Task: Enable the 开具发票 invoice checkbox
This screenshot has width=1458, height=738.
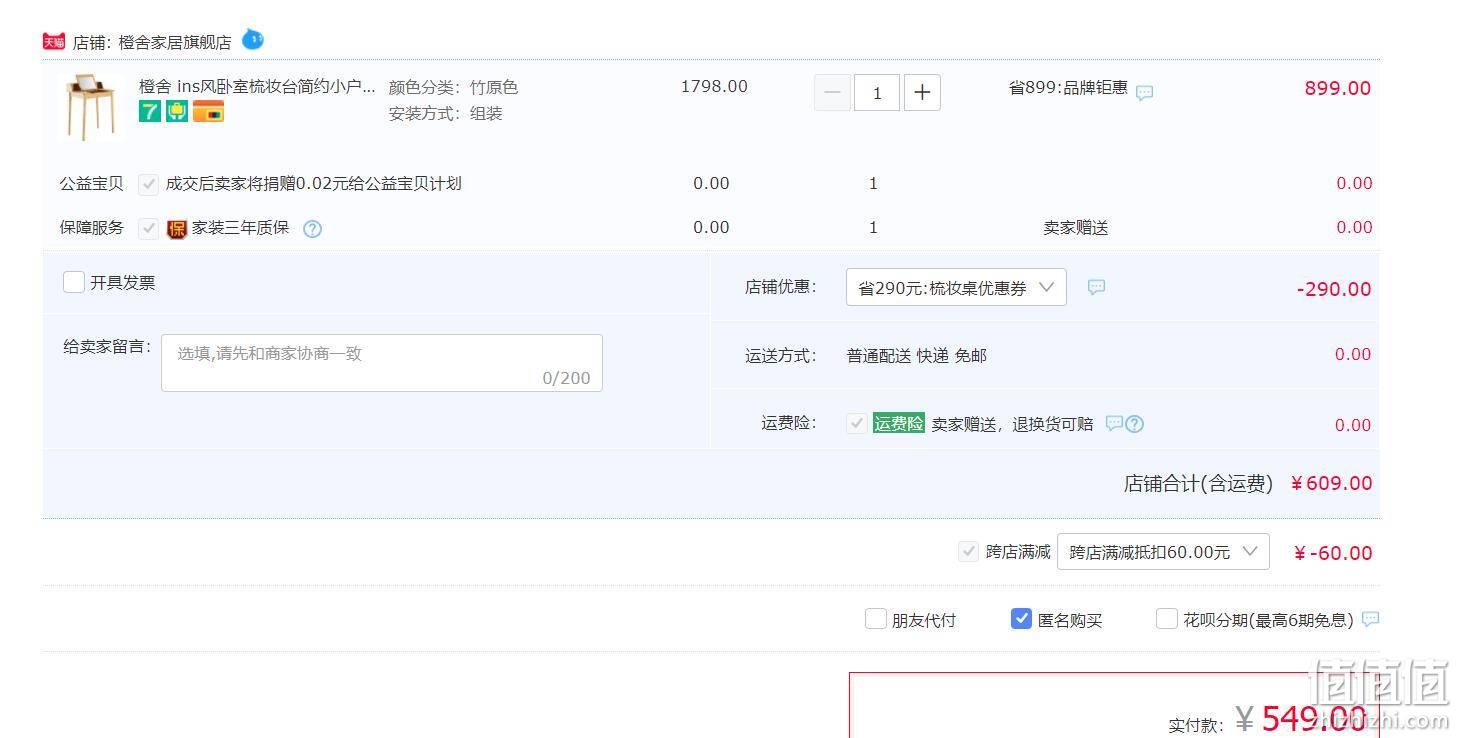Action: (x=74, y=282)
